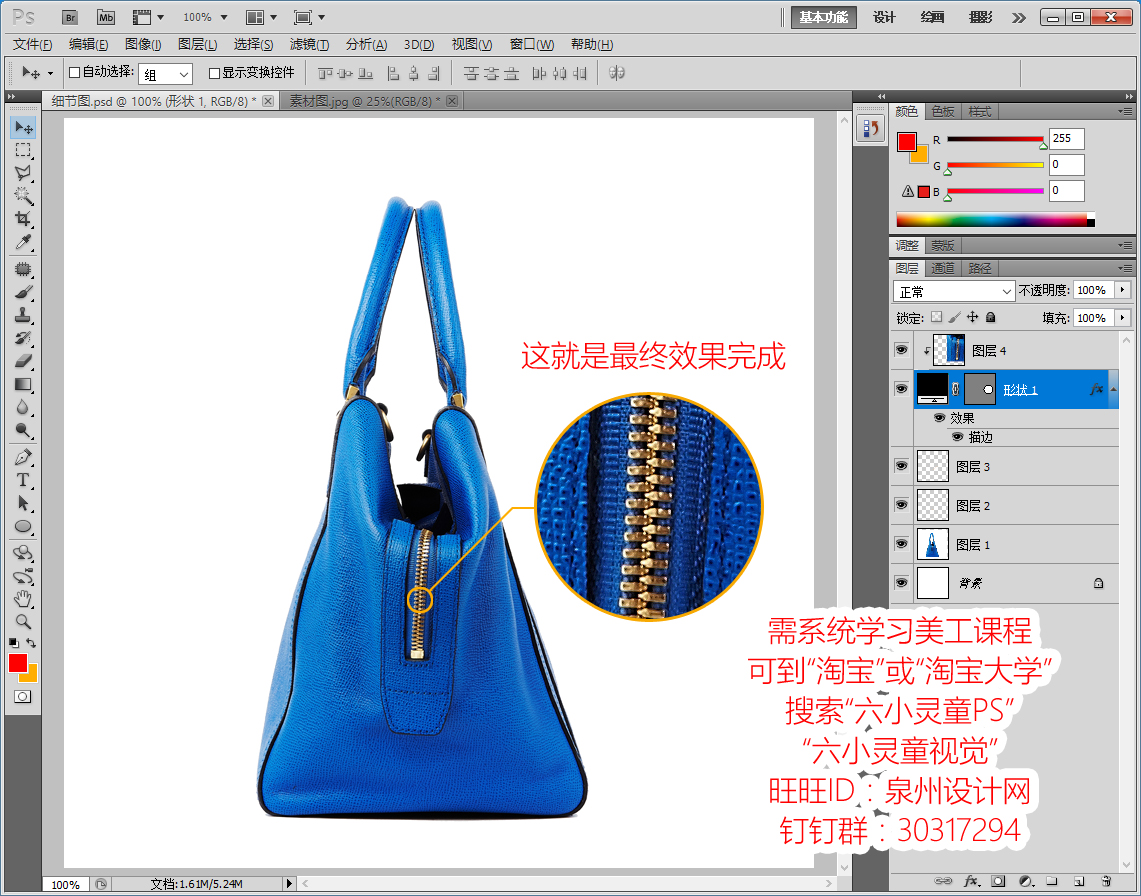
Task: Launch Adobe Bridge from top bar
Action: [70, 17]
